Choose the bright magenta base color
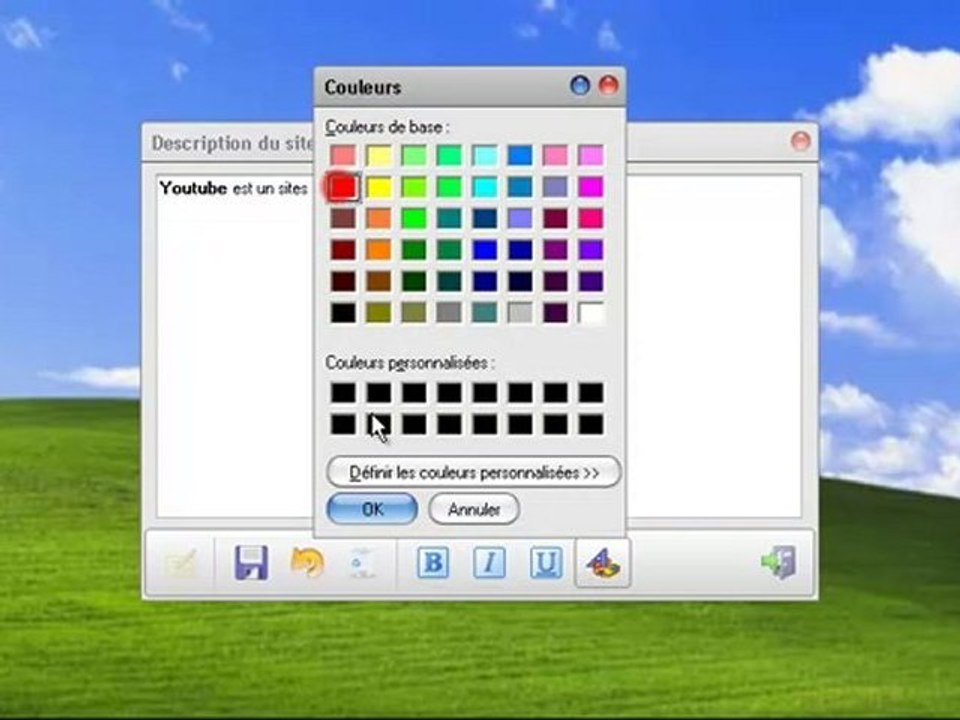The width and height of the screenshot is (960, 720). pos(591,187)
